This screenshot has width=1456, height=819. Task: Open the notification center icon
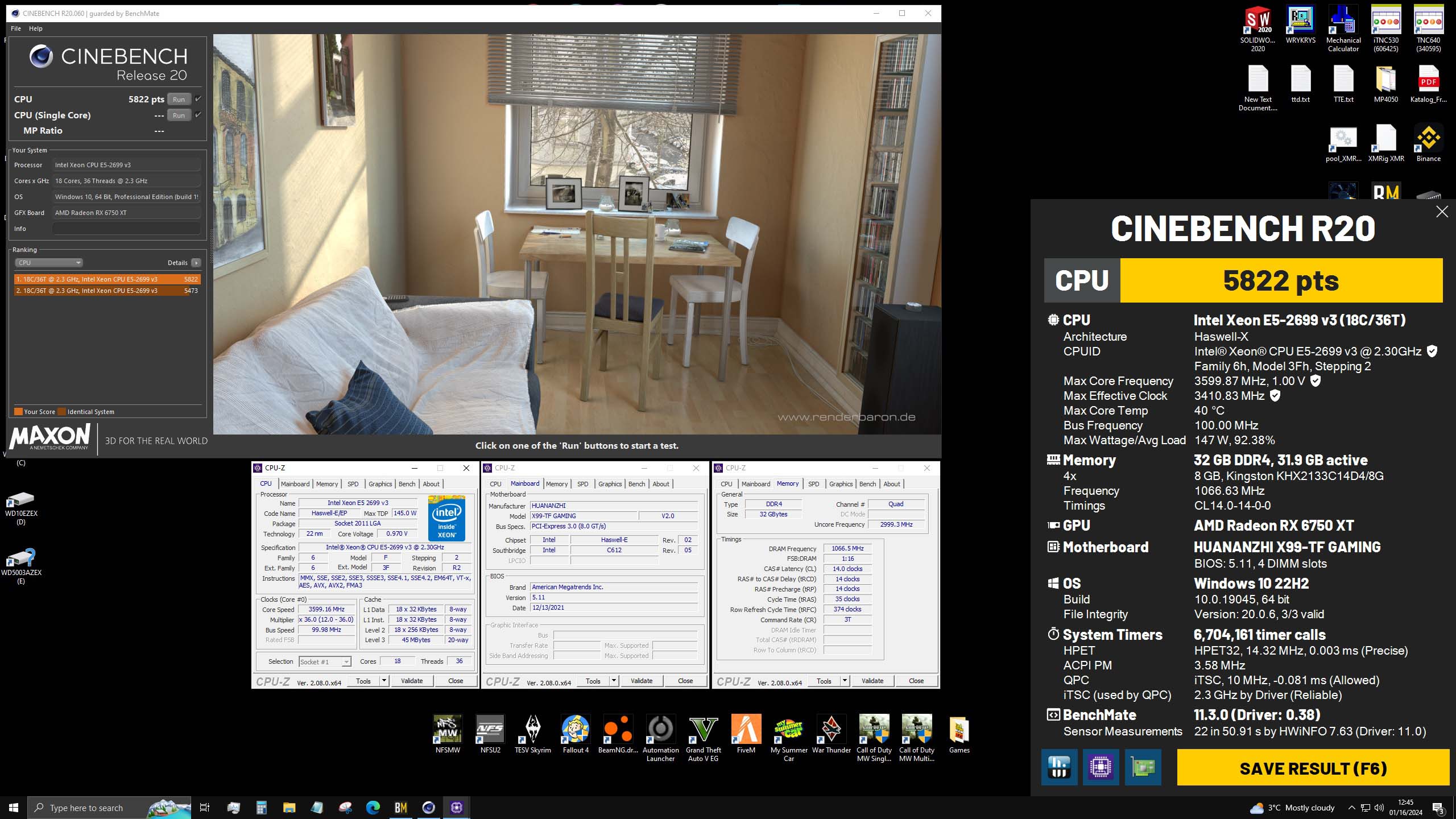click(x=1439, y=808)
